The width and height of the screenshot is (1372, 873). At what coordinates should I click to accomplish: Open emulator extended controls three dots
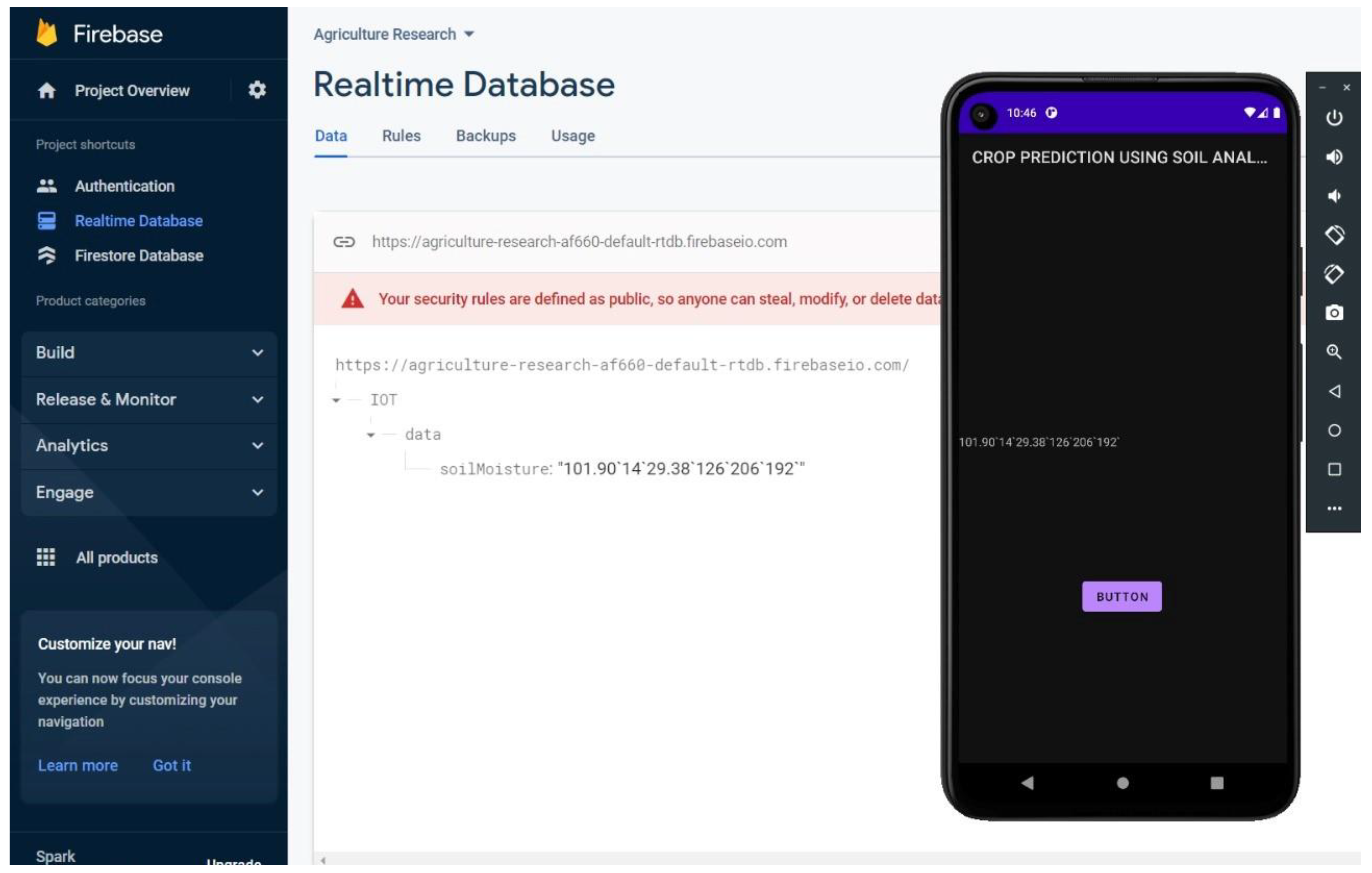[x=1334, y=508]
